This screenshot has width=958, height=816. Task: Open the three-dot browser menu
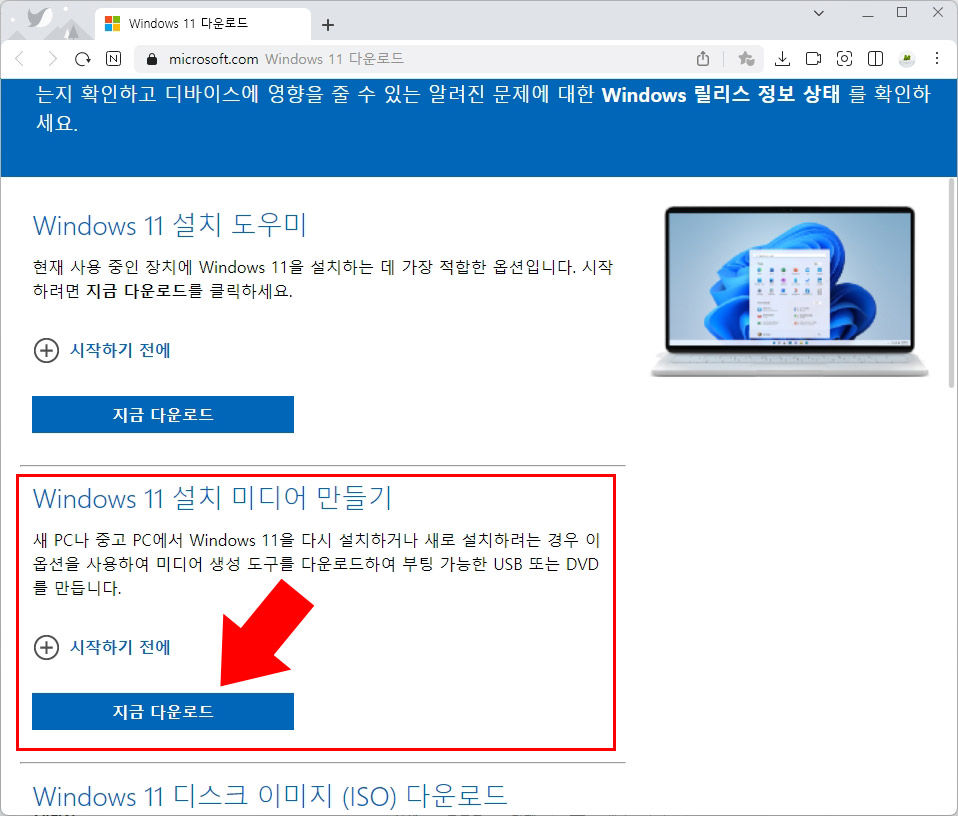coord(936,59)
